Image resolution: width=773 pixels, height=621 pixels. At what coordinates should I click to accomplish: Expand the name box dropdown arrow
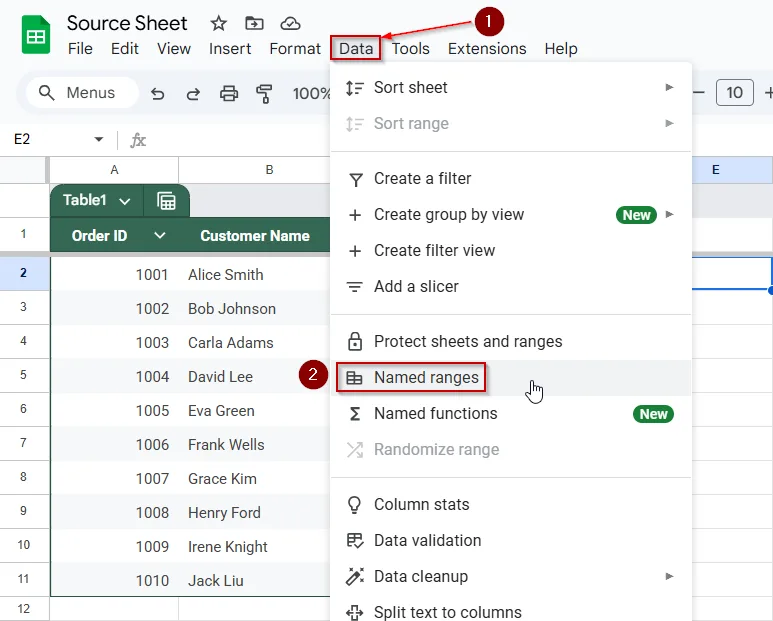point(99,139)
